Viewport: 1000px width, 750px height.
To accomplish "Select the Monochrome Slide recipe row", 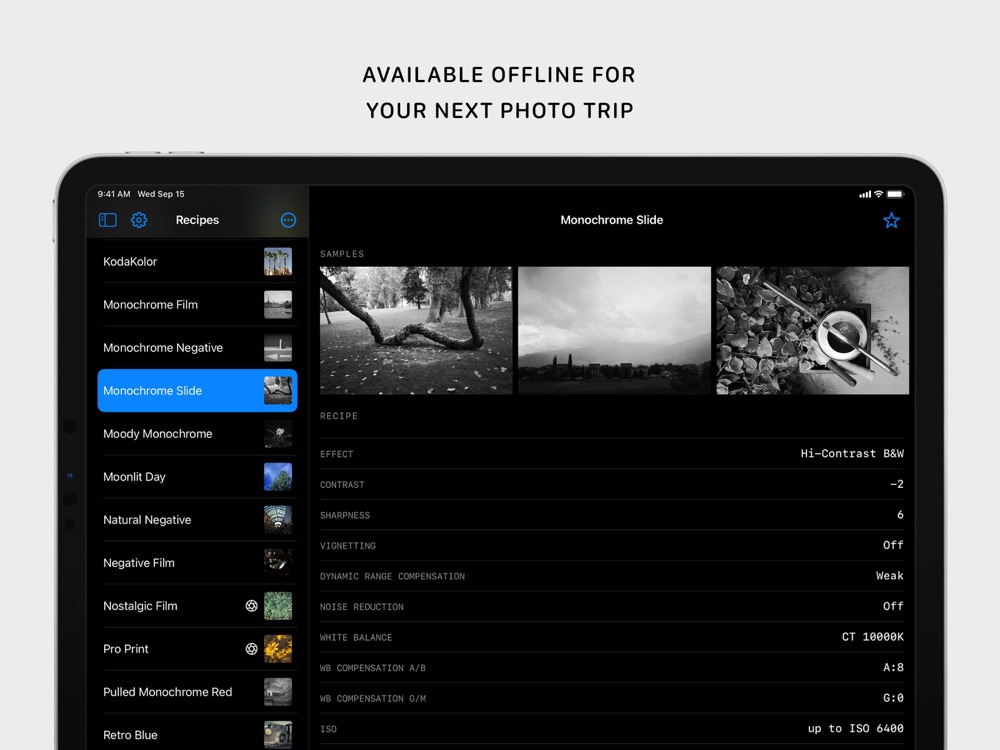I will (x=197, y=390).
